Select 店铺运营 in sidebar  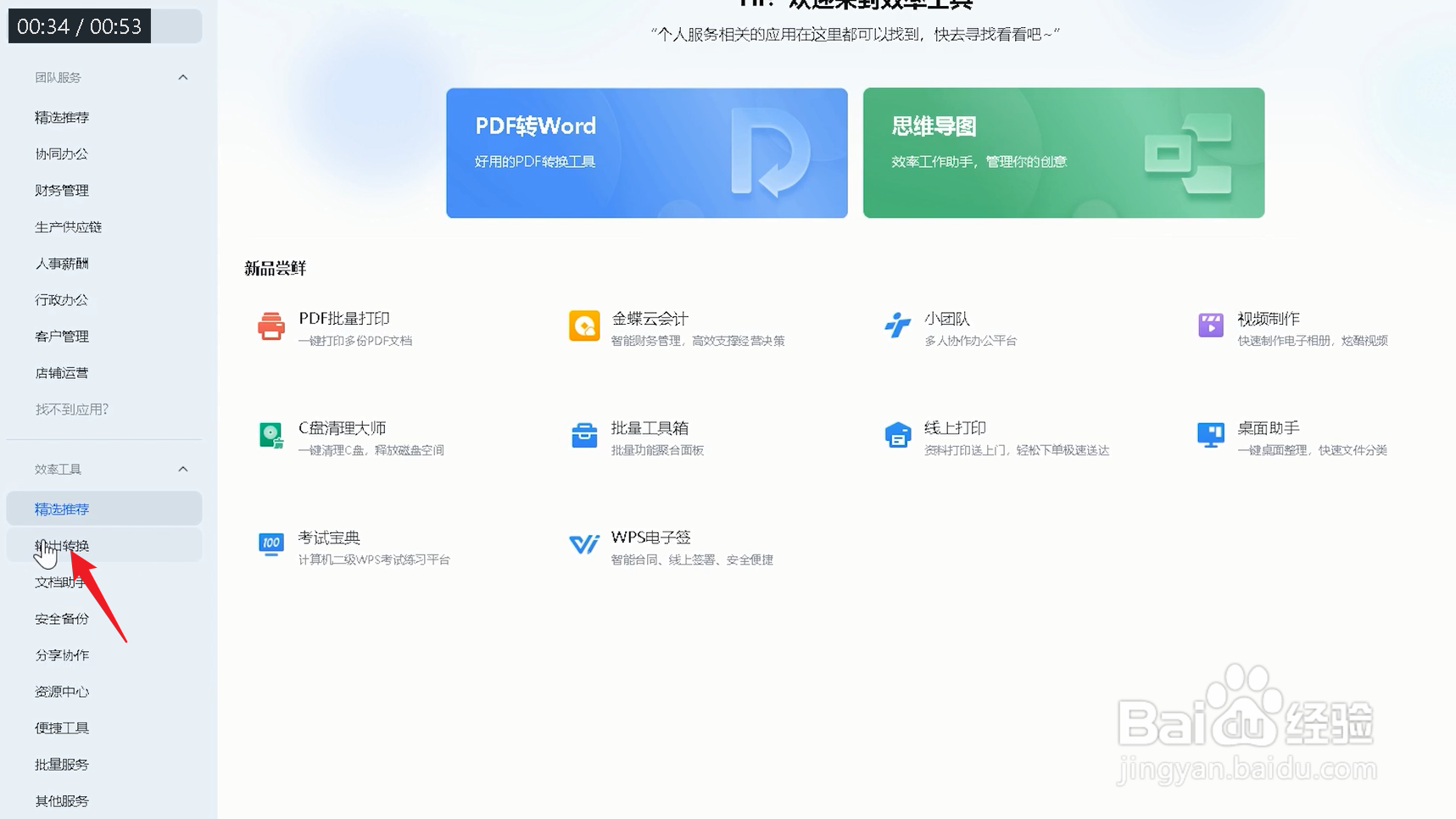[61, 372]
